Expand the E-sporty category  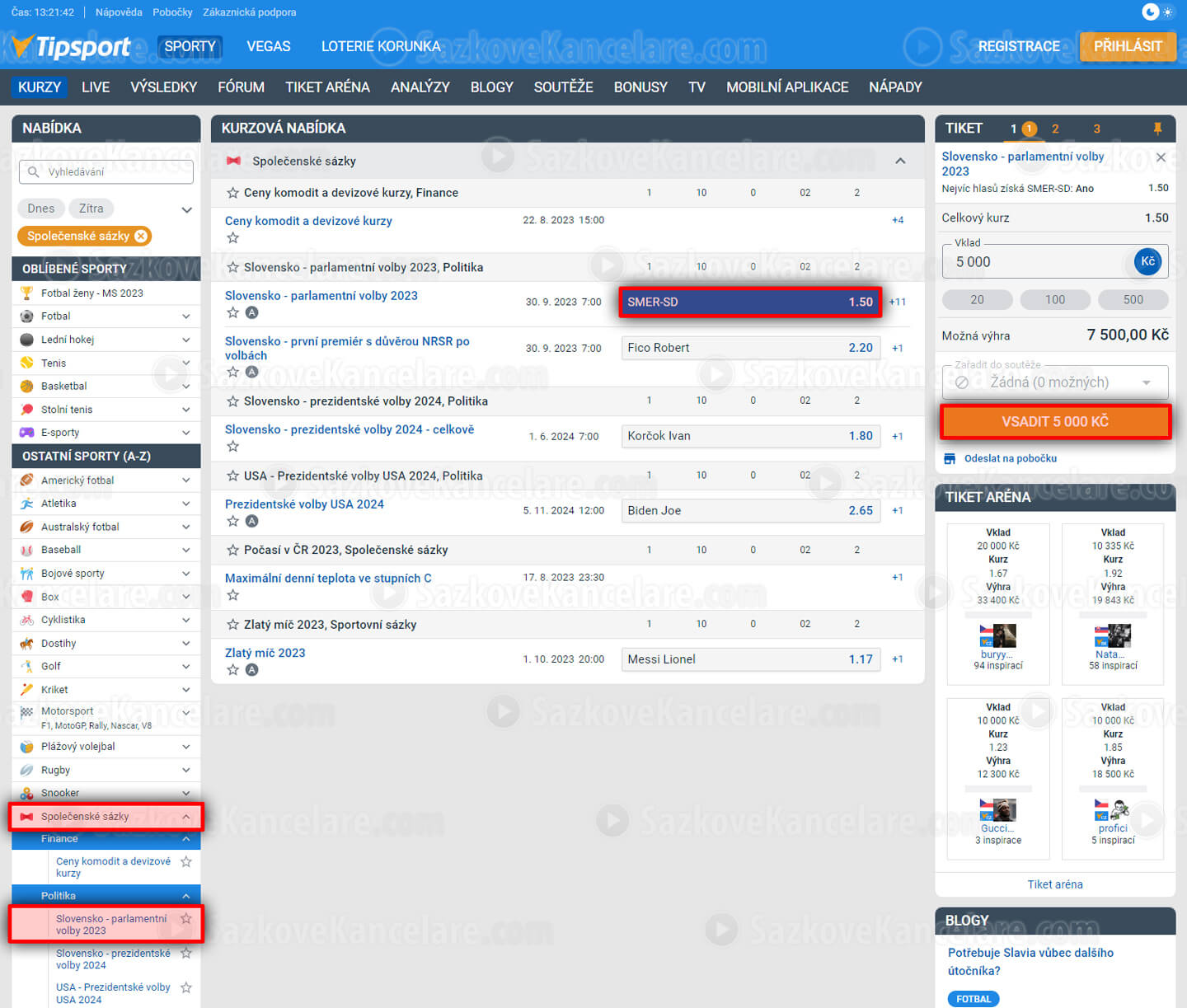point(186,433)
